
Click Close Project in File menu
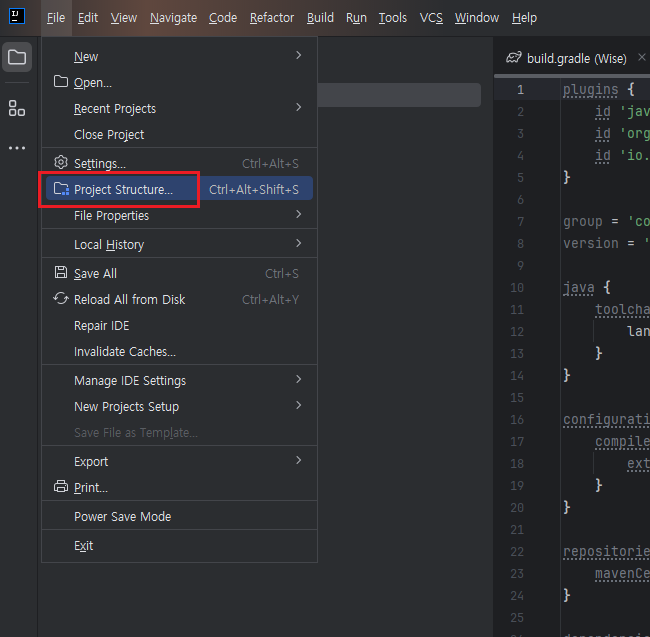109,134
